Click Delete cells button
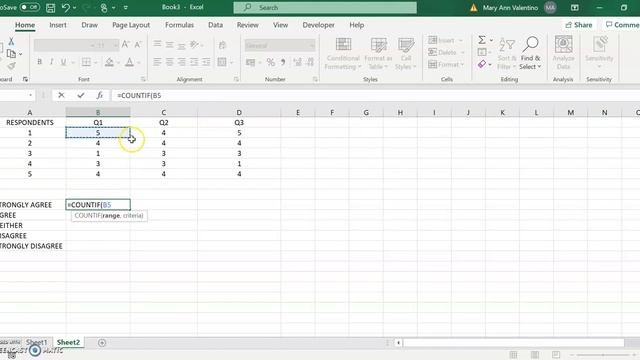This screenshot has width=640, height=360. click(446, 52)
